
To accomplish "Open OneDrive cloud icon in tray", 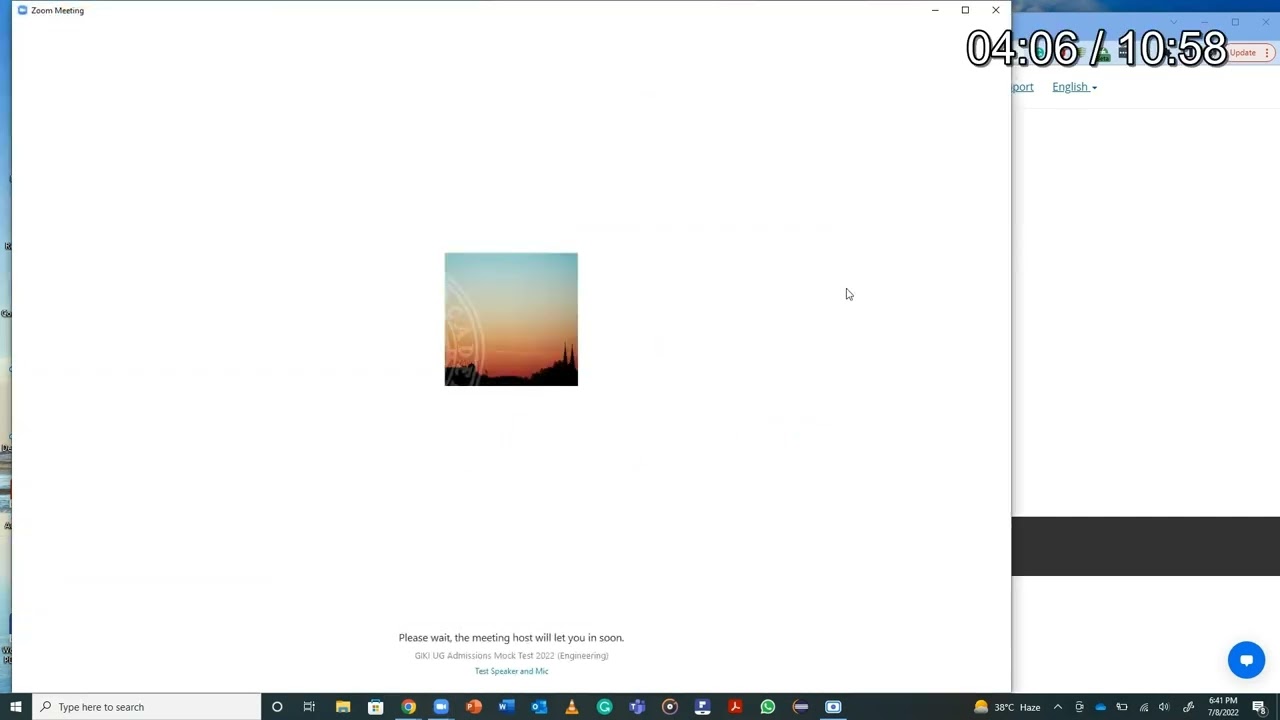I will coord(1101,707).
